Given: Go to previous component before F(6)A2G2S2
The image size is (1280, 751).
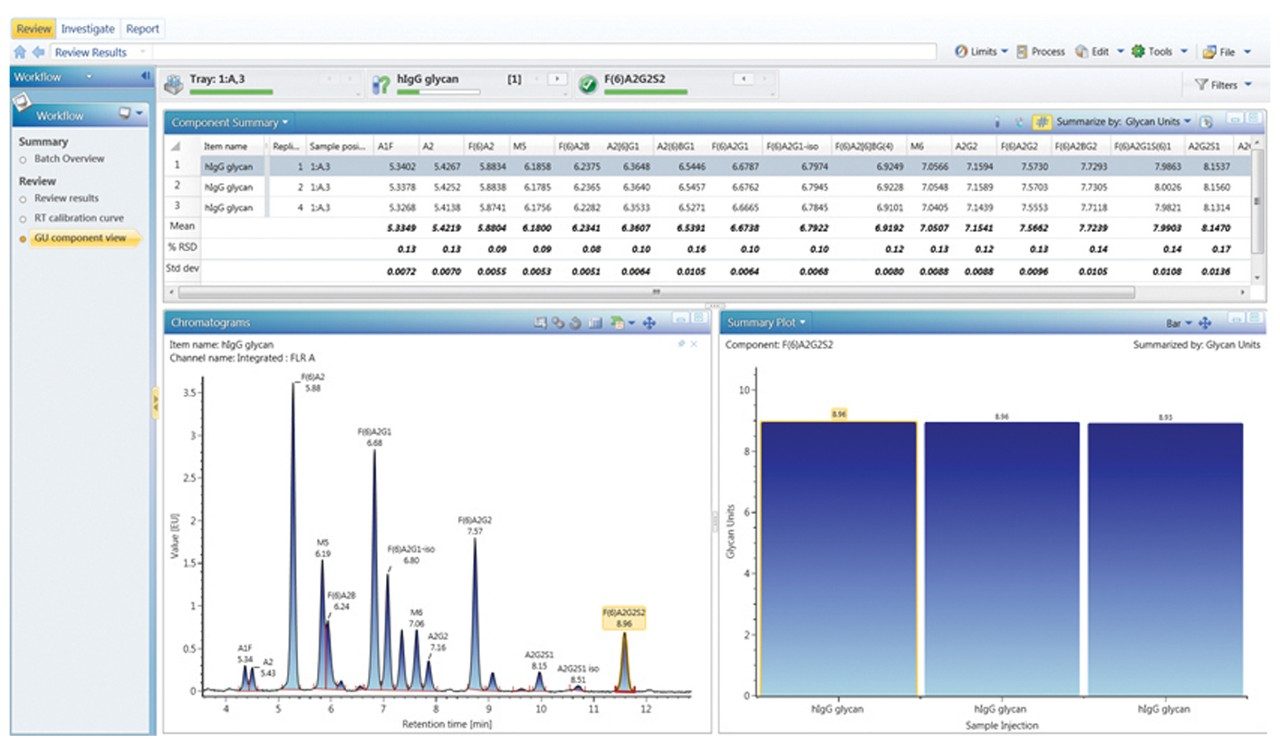Looking at the screenshot, I should [x=743, y=78].
